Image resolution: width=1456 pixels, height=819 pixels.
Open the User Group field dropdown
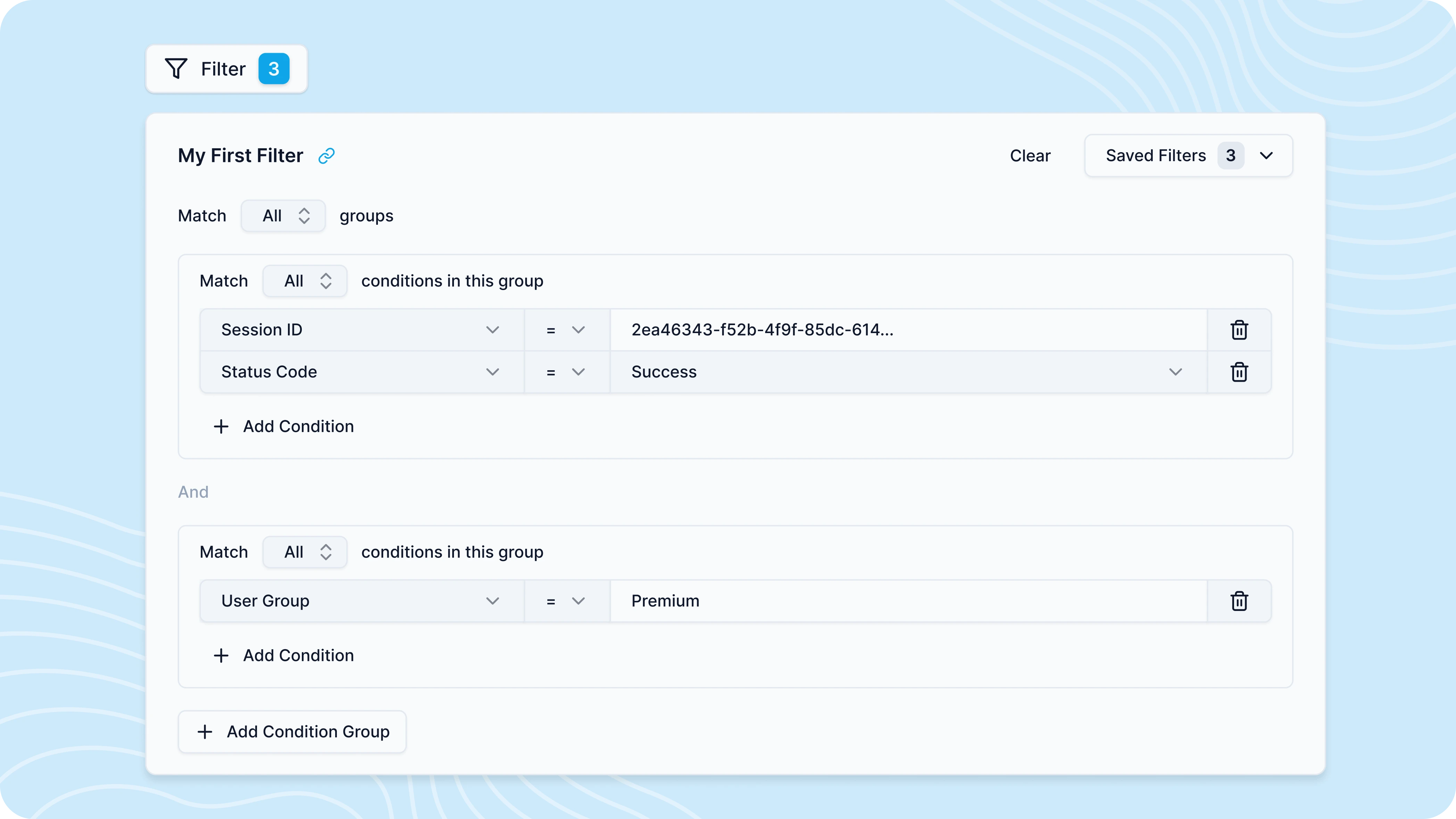tap(492, 601)
